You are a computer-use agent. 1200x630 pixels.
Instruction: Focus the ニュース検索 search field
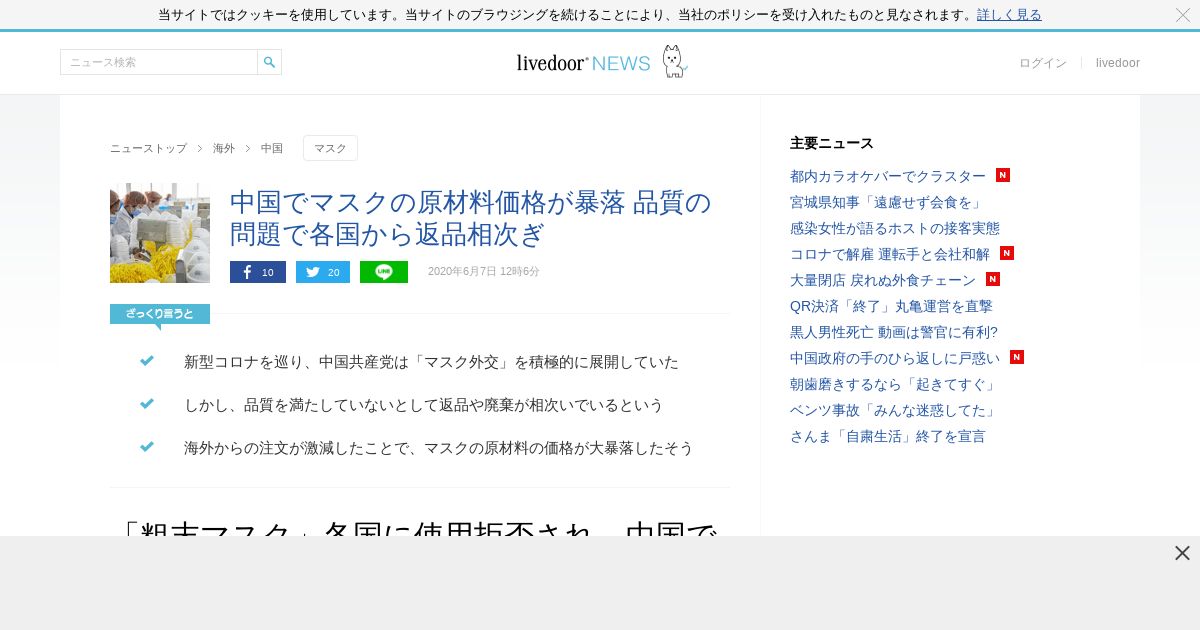click(159, 62)
